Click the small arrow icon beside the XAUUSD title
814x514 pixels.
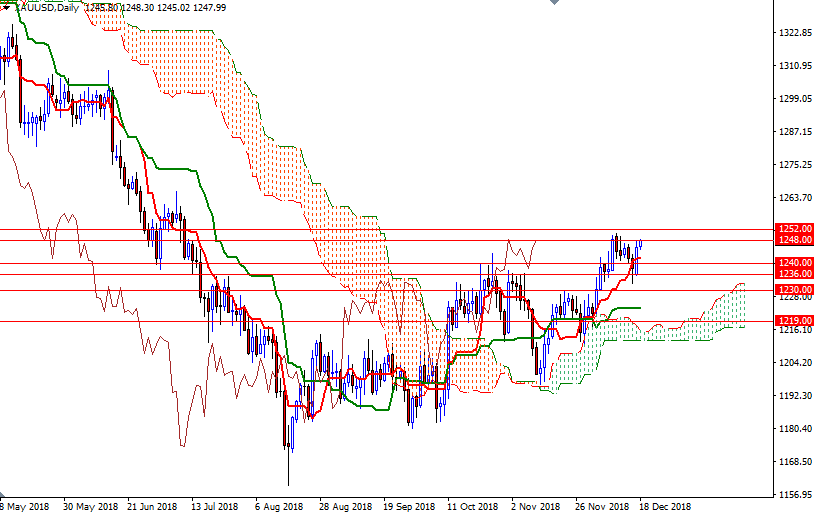coord(5,7)
